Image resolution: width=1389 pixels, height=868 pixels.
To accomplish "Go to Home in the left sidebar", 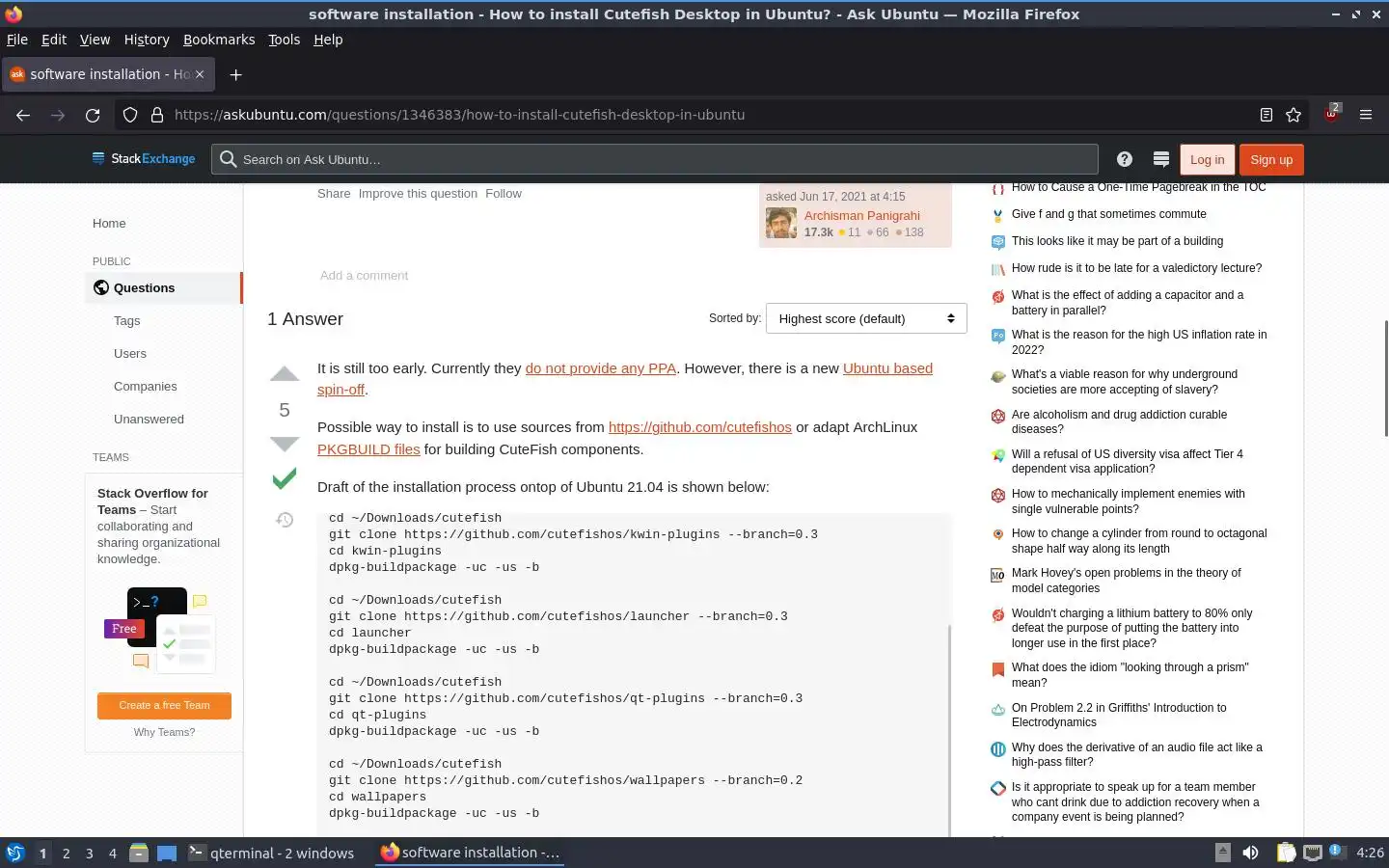I will click(109, 224).
